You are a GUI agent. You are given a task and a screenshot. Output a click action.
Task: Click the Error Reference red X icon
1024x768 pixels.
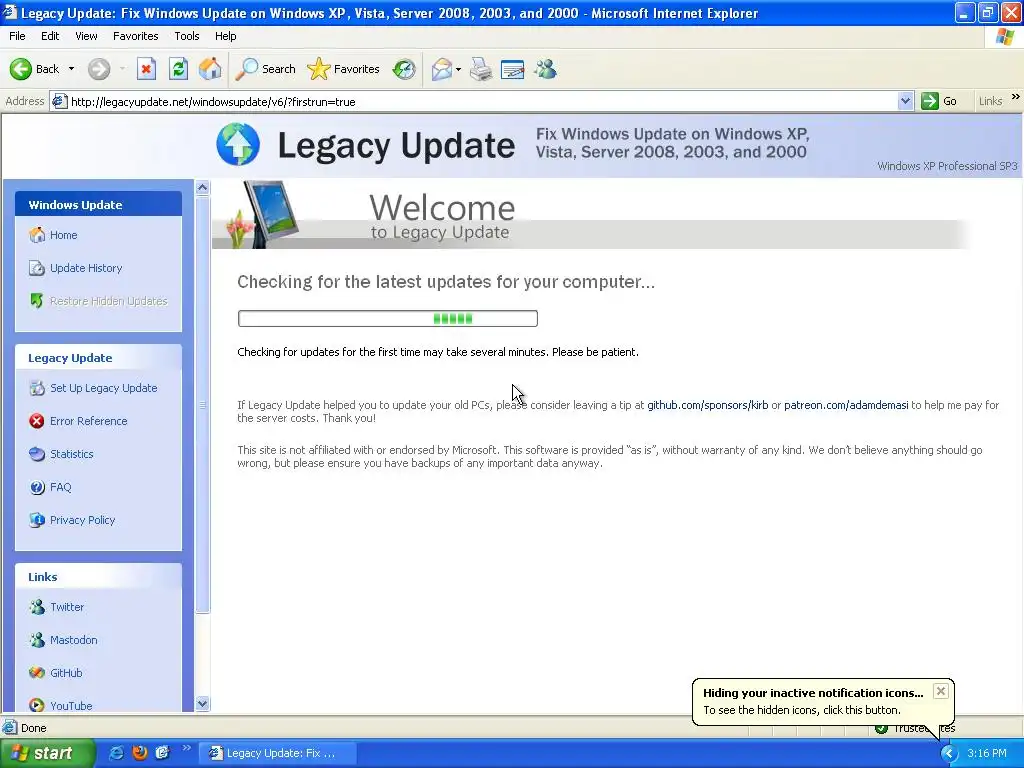point(37,421)
